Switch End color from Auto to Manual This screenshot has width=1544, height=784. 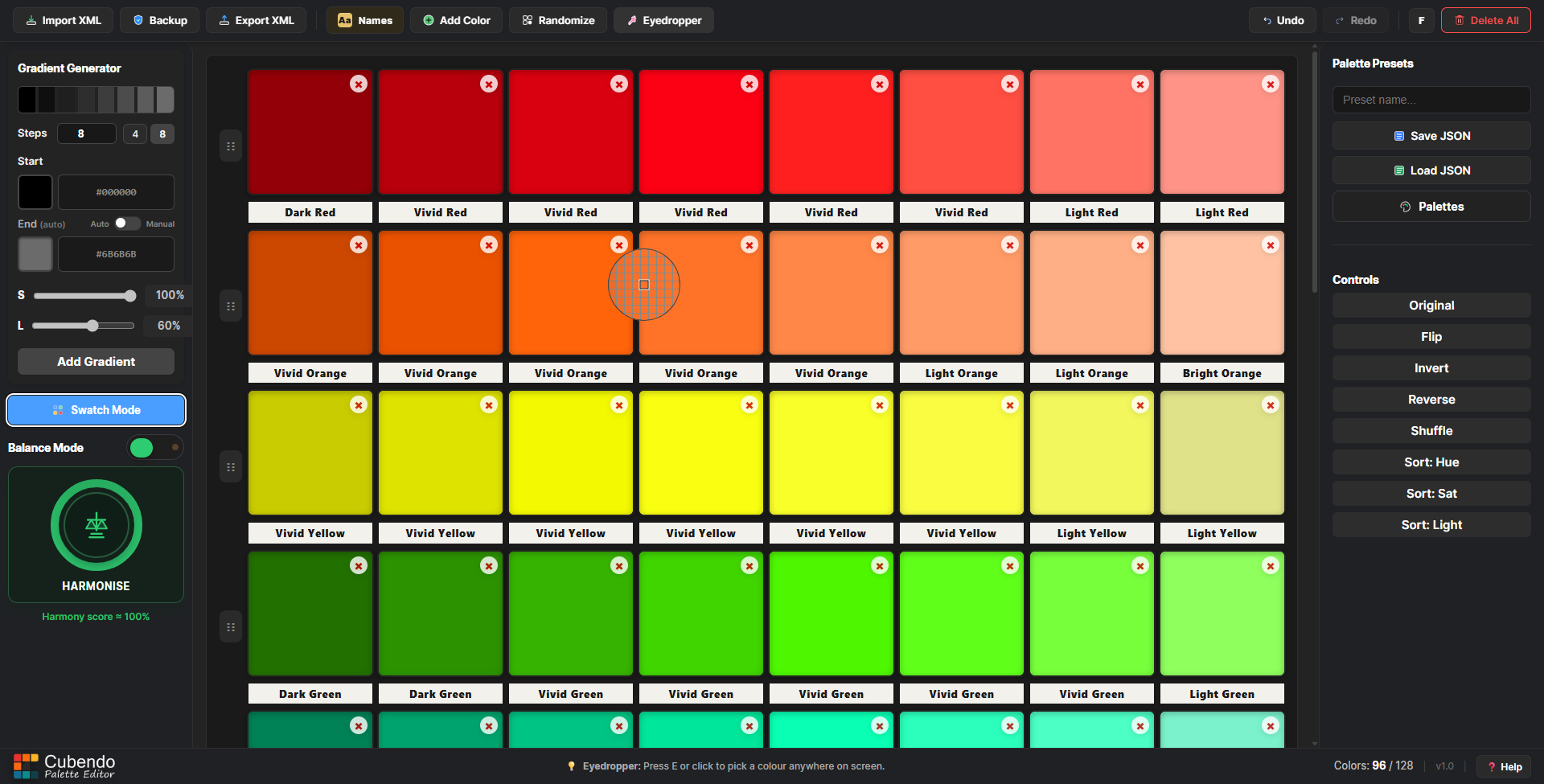127,224
